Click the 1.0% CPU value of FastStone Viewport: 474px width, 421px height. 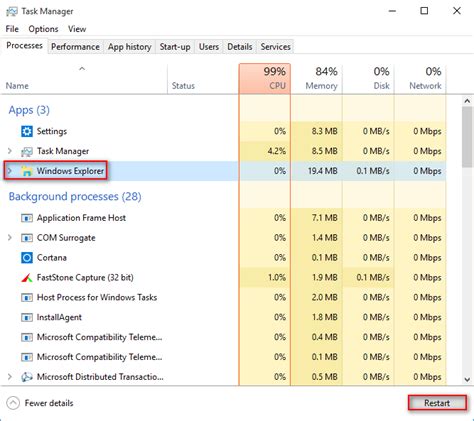(x=277, y=278)
